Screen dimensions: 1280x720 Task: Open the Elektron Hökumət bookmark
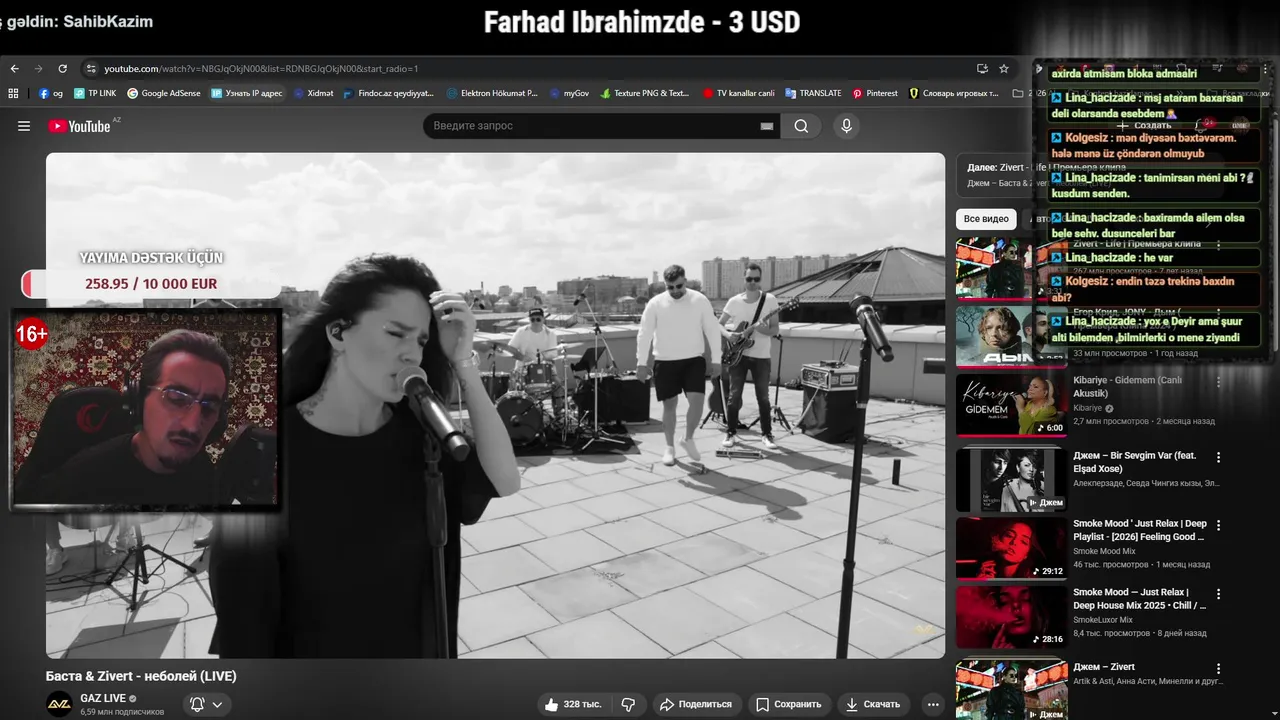[x=492, y=93]
